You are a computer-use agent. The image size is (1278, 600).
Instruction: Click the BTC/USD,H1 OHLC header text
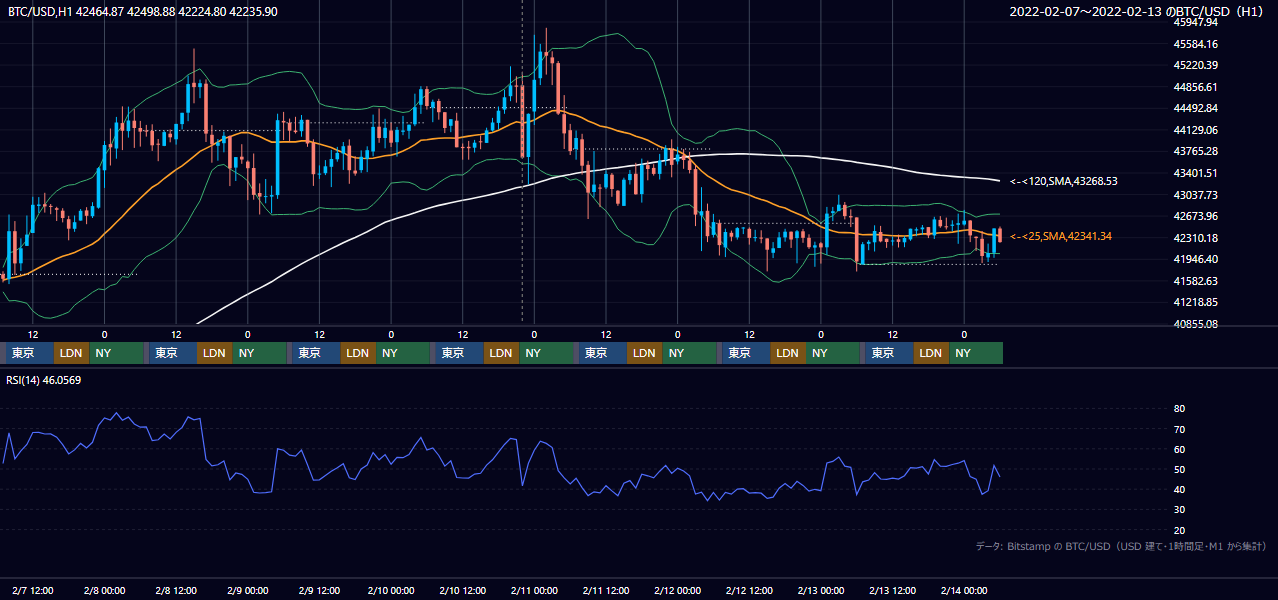pyautogui.click(x=143, y=11)
